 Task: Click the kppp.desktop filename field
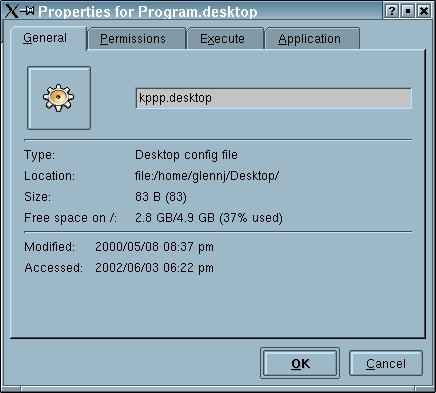[x=274, y=98]
